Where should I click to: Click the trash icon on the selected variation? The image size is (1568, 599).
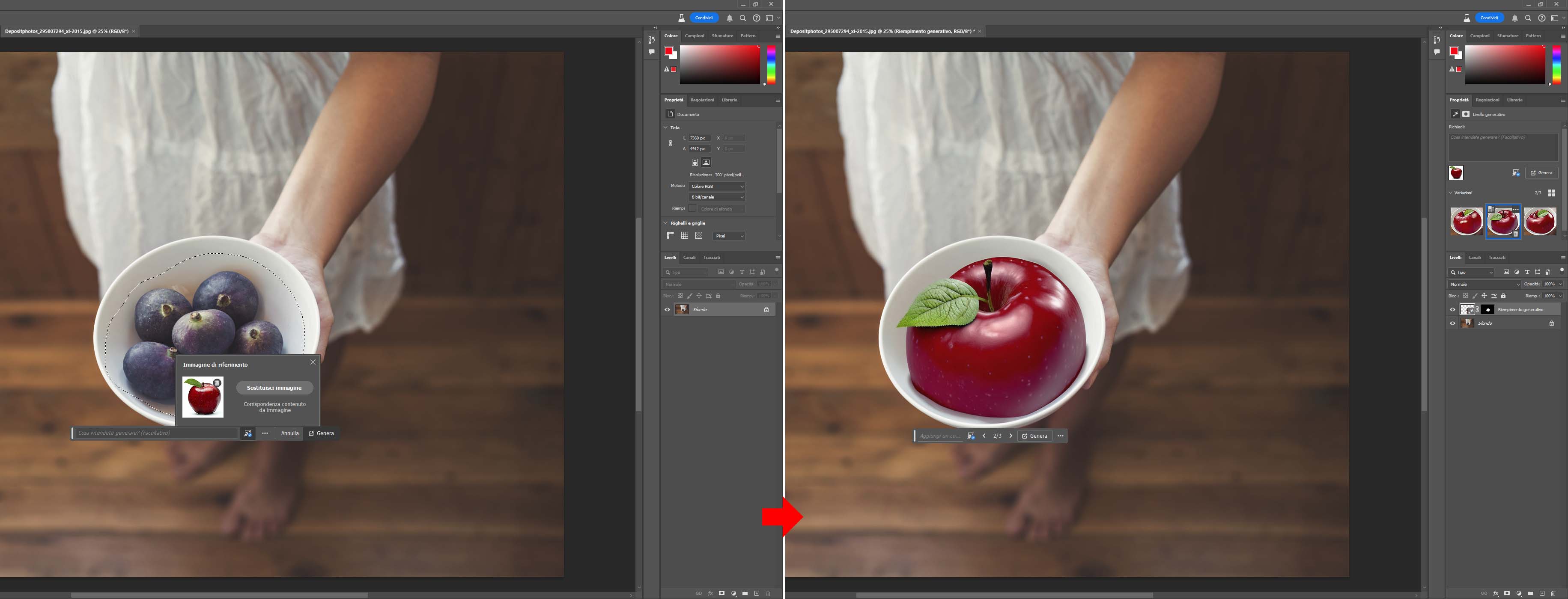pos(1516,234)
